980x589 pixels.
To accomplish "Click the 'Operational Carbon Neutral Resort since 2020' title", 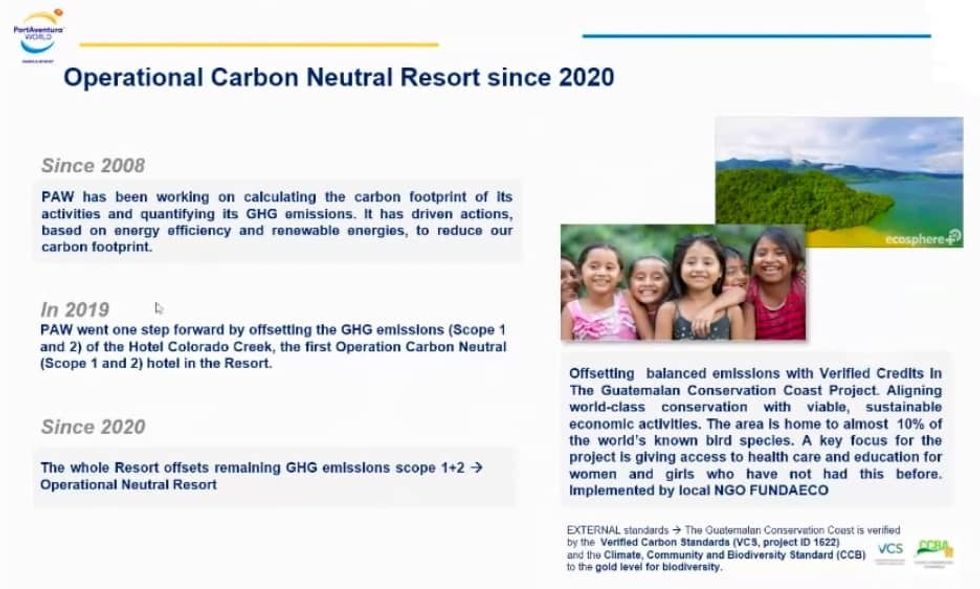I will (339, 77).
